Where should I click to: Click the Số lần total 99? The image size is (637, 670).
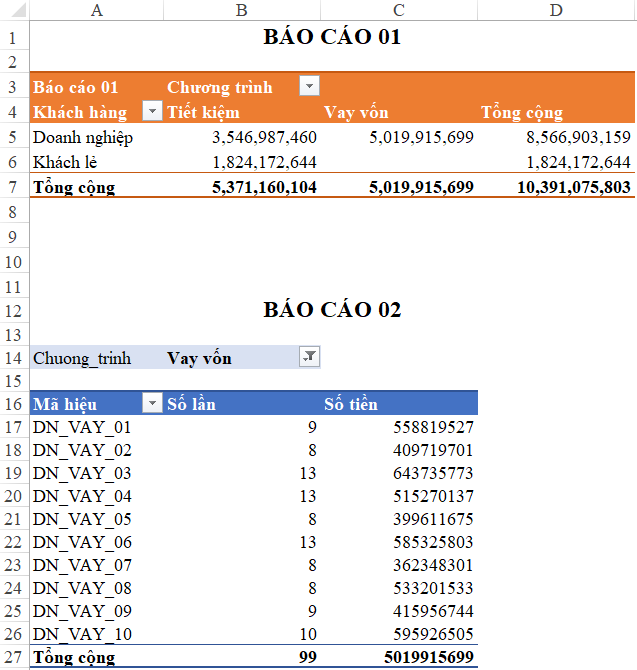coord(308,657)
